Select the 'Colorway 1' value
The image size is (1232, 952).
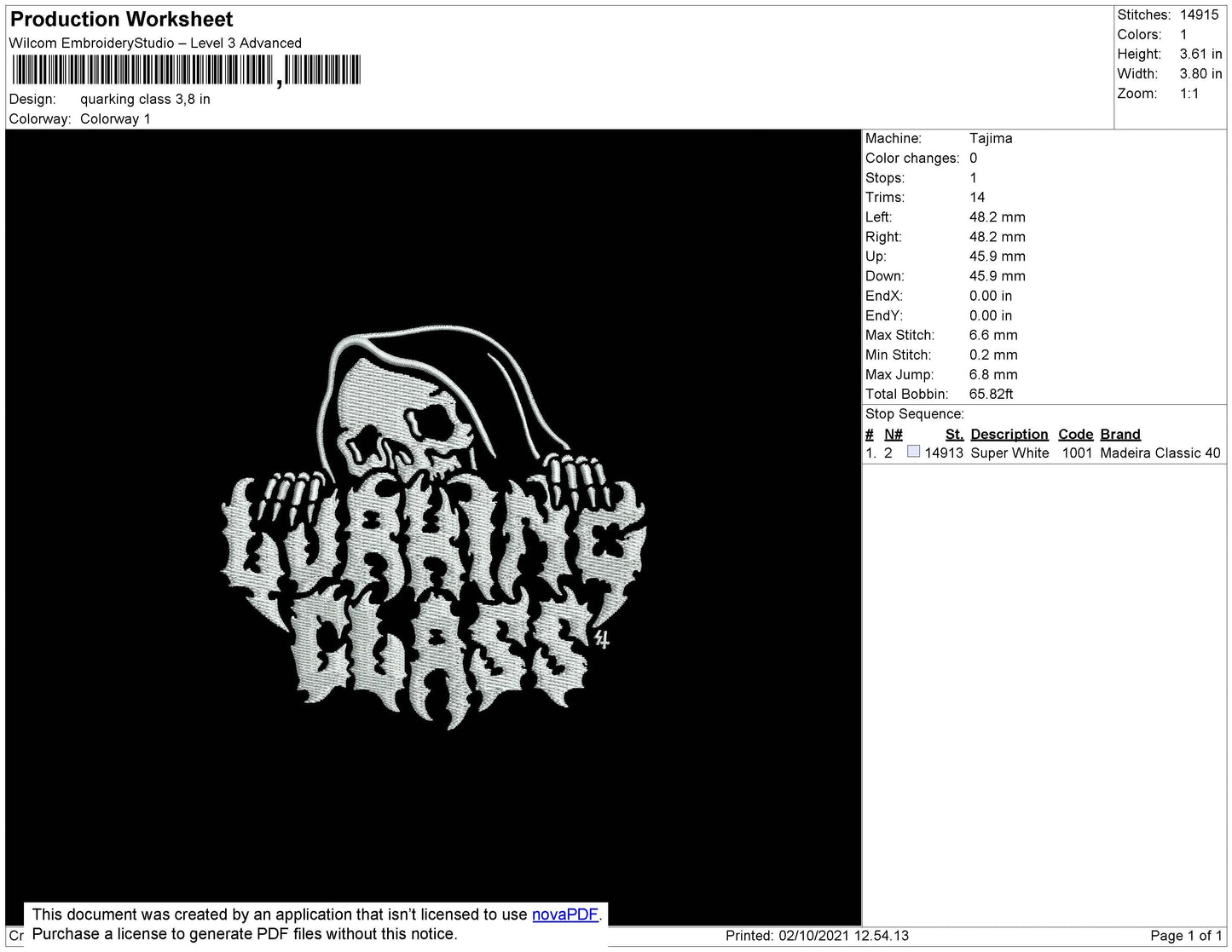pos(115,118)
